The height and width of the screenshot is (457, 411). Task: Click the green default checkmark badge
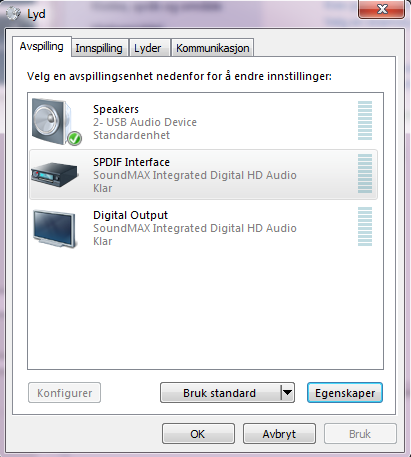[x=74, y=138]
